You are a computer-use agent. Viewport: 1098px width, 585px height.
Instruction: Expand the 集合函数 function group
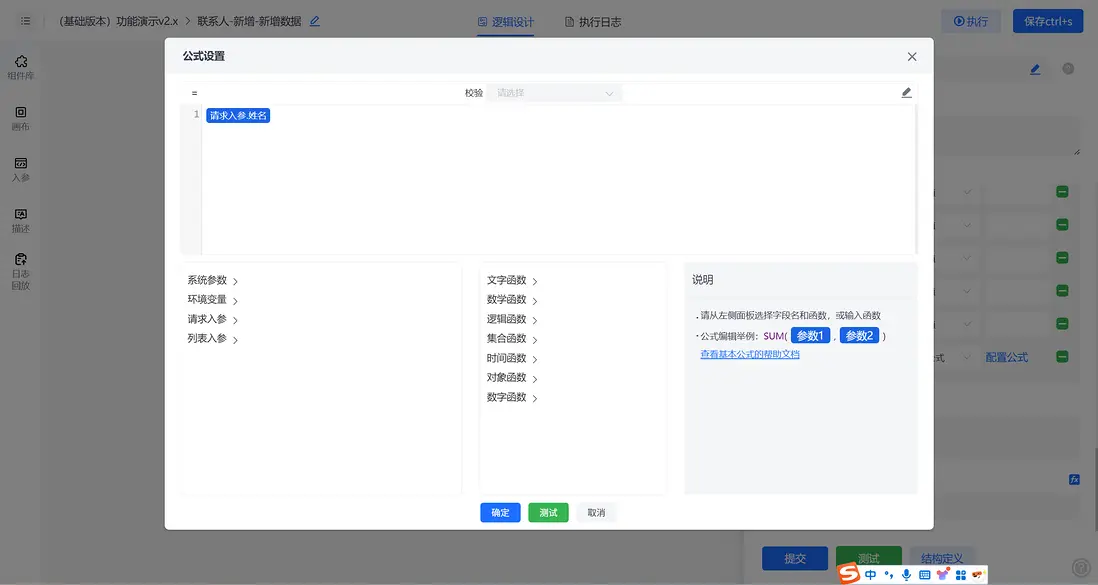[513, 339]
